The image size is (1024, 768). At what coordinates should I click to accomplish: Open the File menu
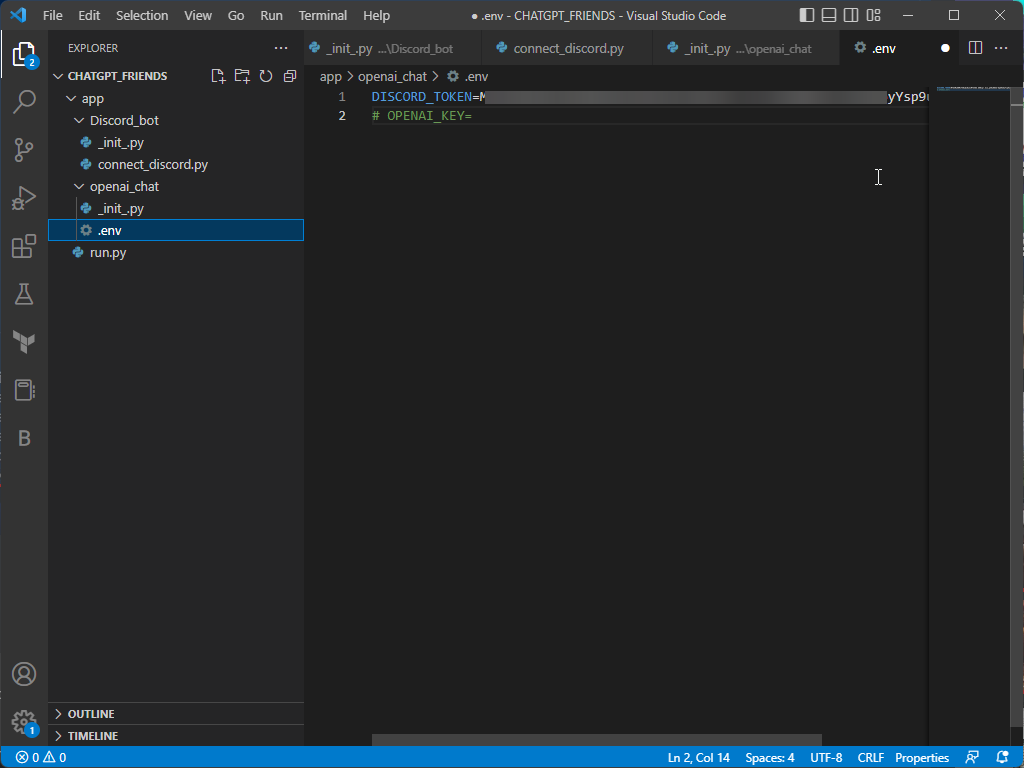pos(52,15)
